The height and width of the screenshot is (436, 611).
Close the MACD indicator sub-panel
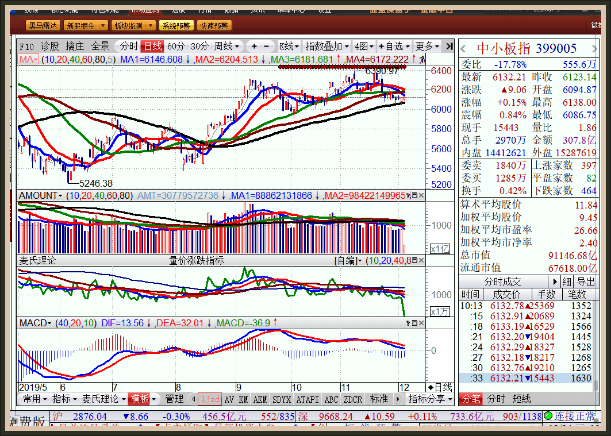click(421, 323)
